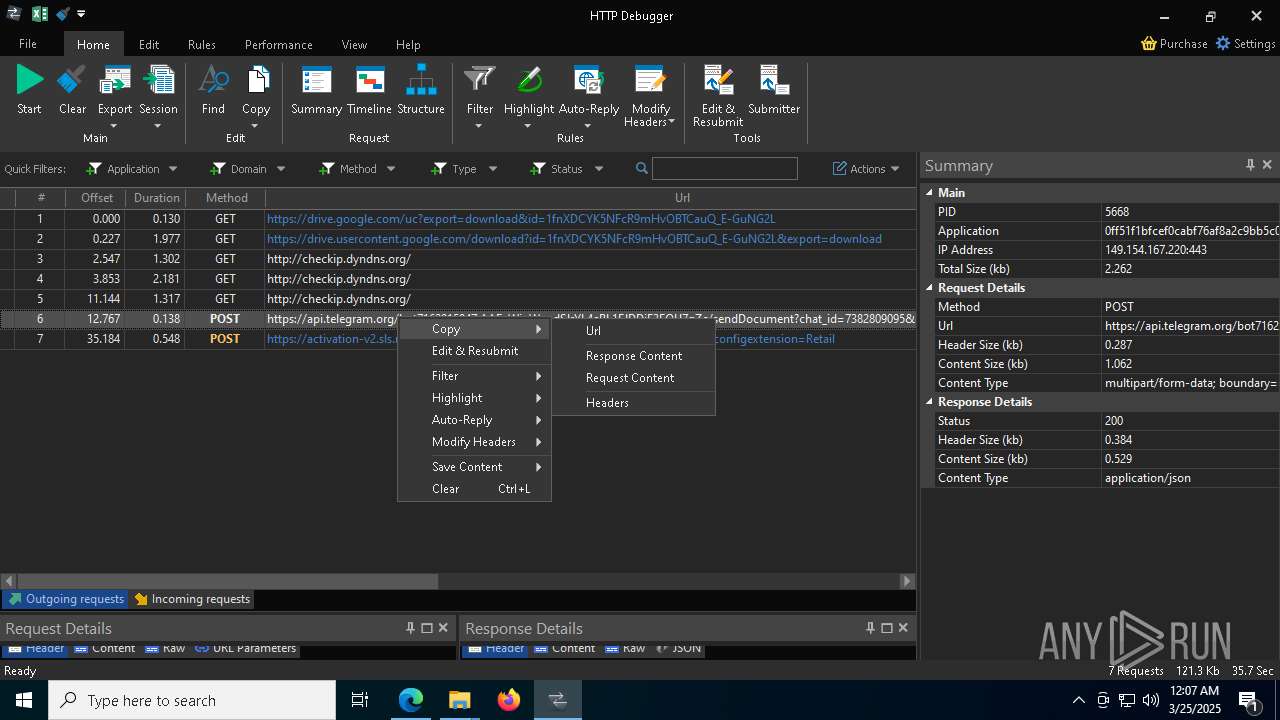Open the Submitter tool icon

pos(774,80)
